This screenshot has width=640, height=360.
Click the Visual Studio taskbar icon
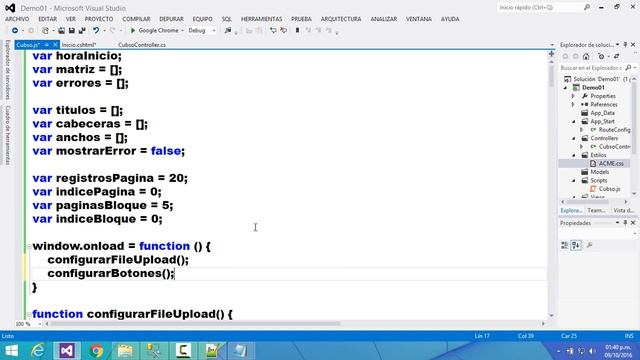(67, 351)
